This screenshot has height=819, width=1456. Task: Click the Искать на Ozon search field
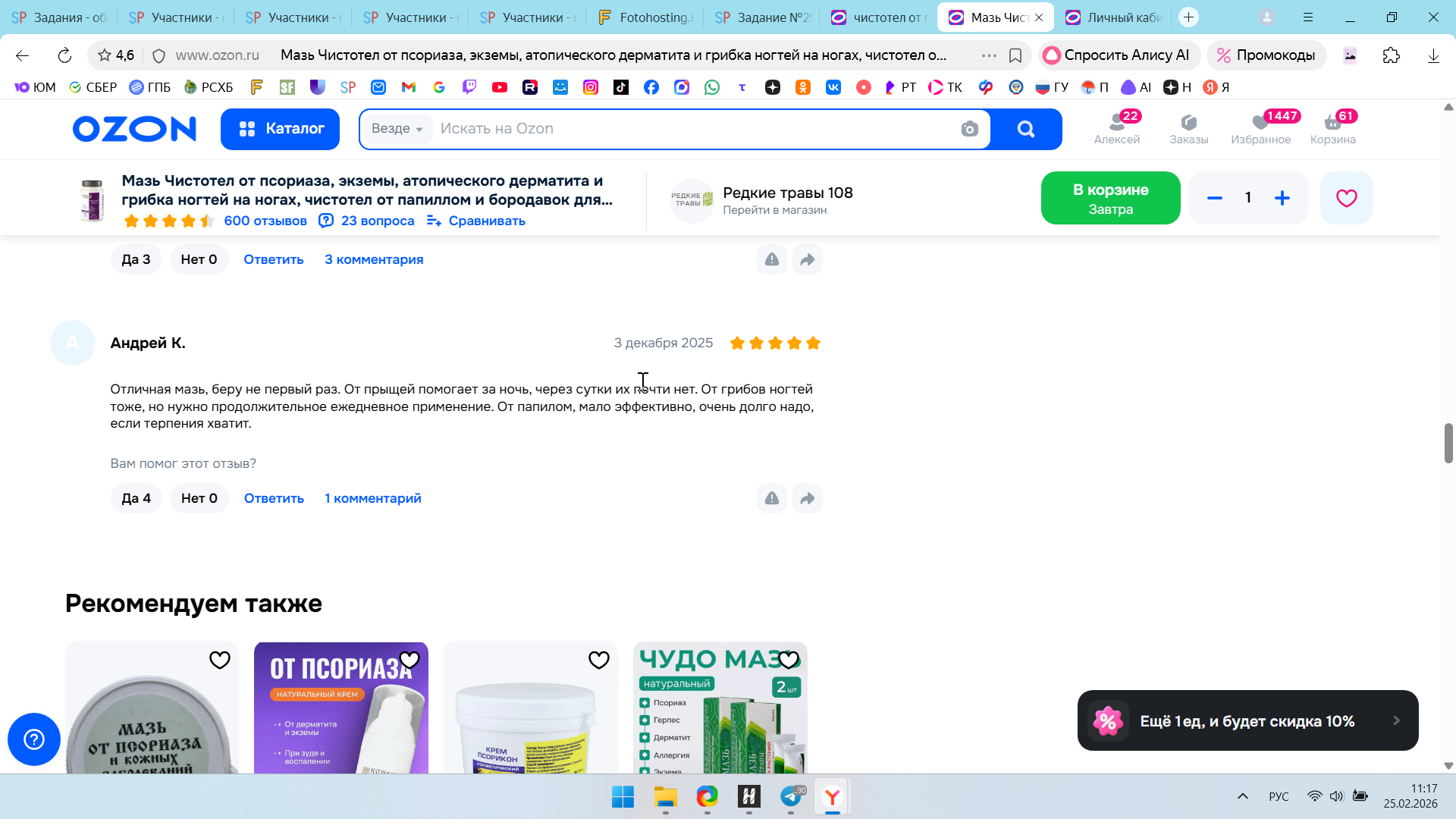(x=682, y=129)
